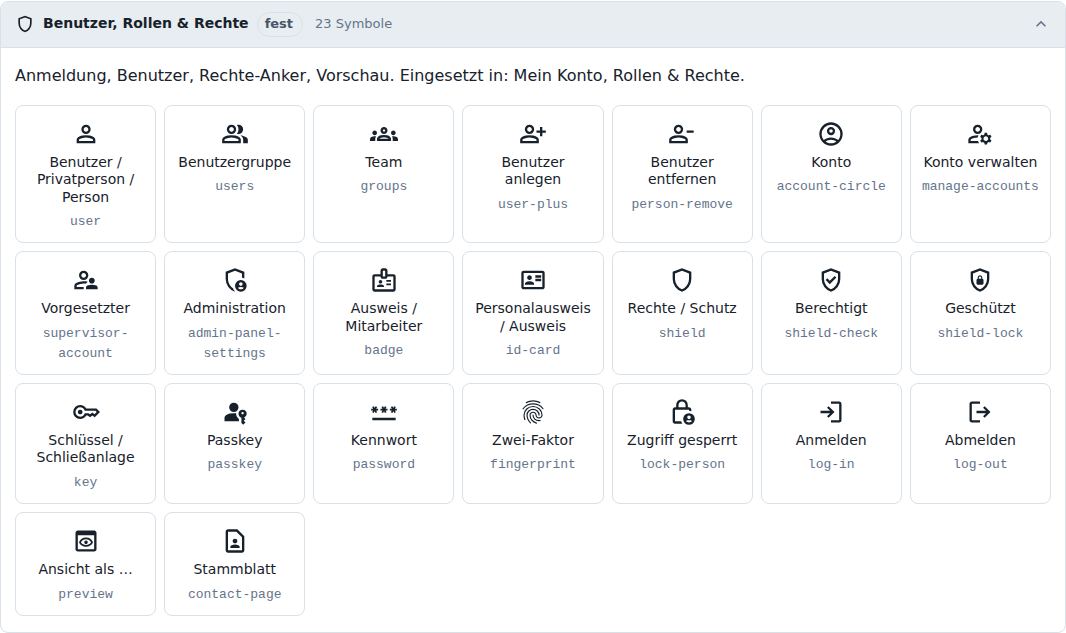Viewport: 1066px width, 633px height.
Task: Click the Ausweis / Mitarbeiter badge icon
Action: 384,280
